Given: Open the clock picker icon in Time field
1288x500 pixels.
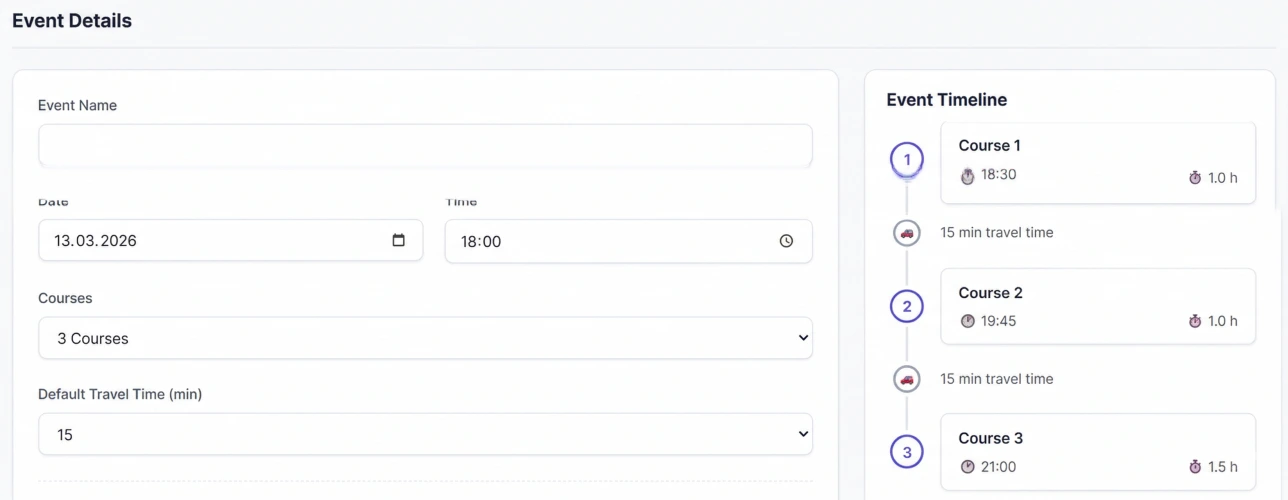Looking at the screenshot, I should 786,241.
